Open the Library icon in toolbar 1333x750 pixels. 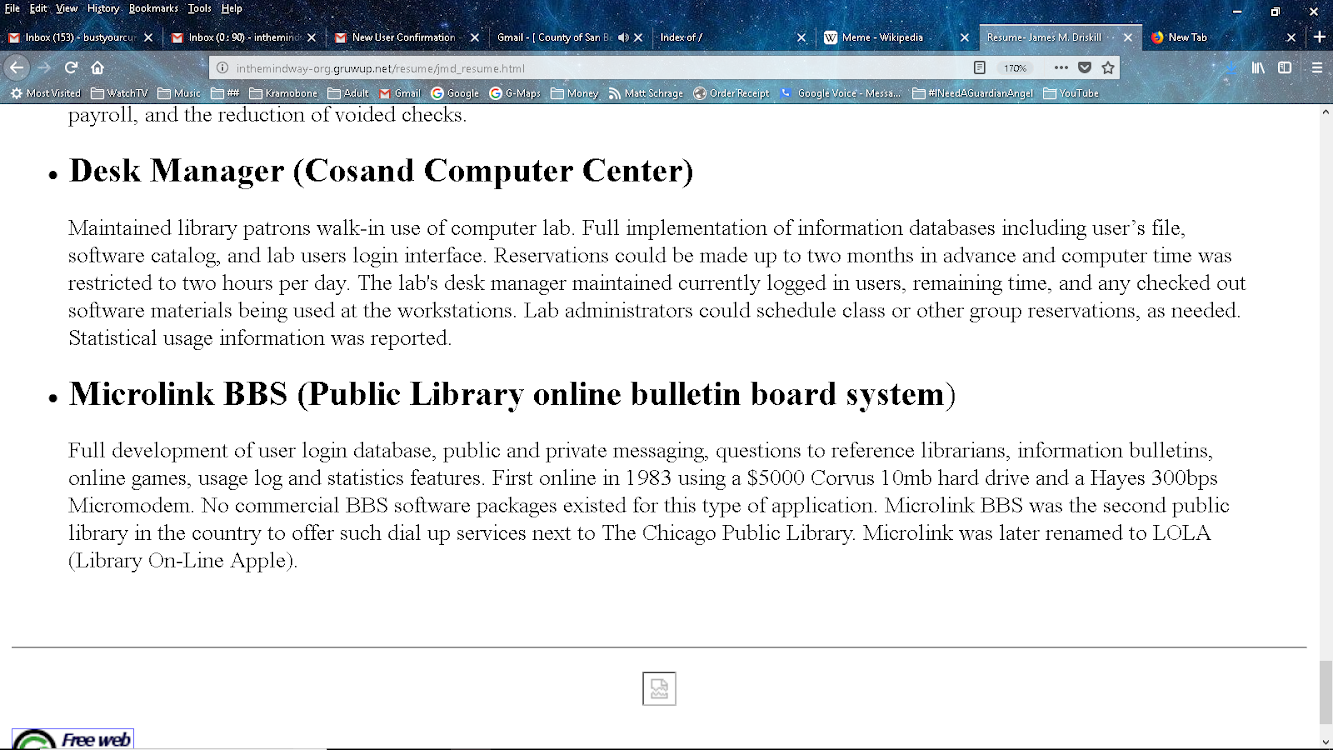[x=1258, y=68]
